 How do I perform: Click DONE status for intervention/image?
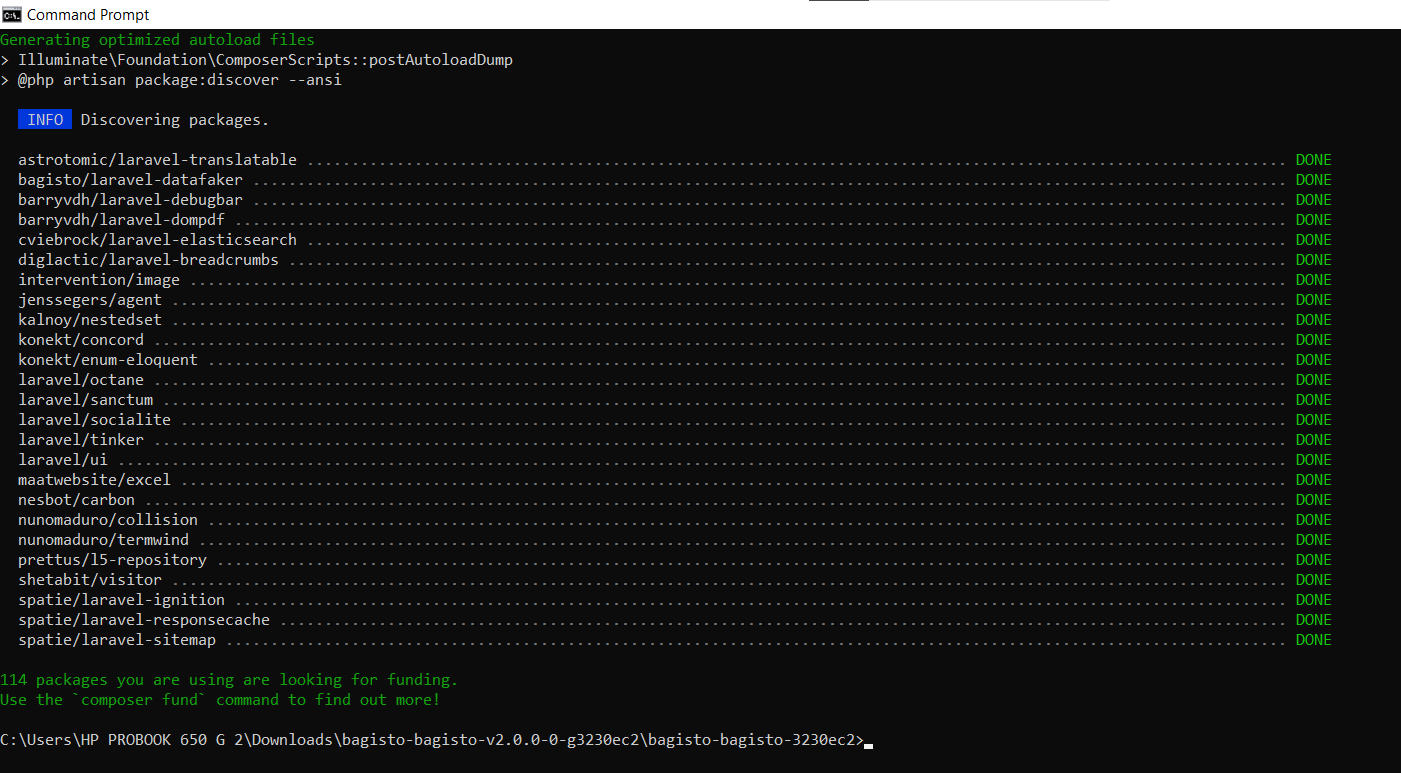coord(1314,280)
